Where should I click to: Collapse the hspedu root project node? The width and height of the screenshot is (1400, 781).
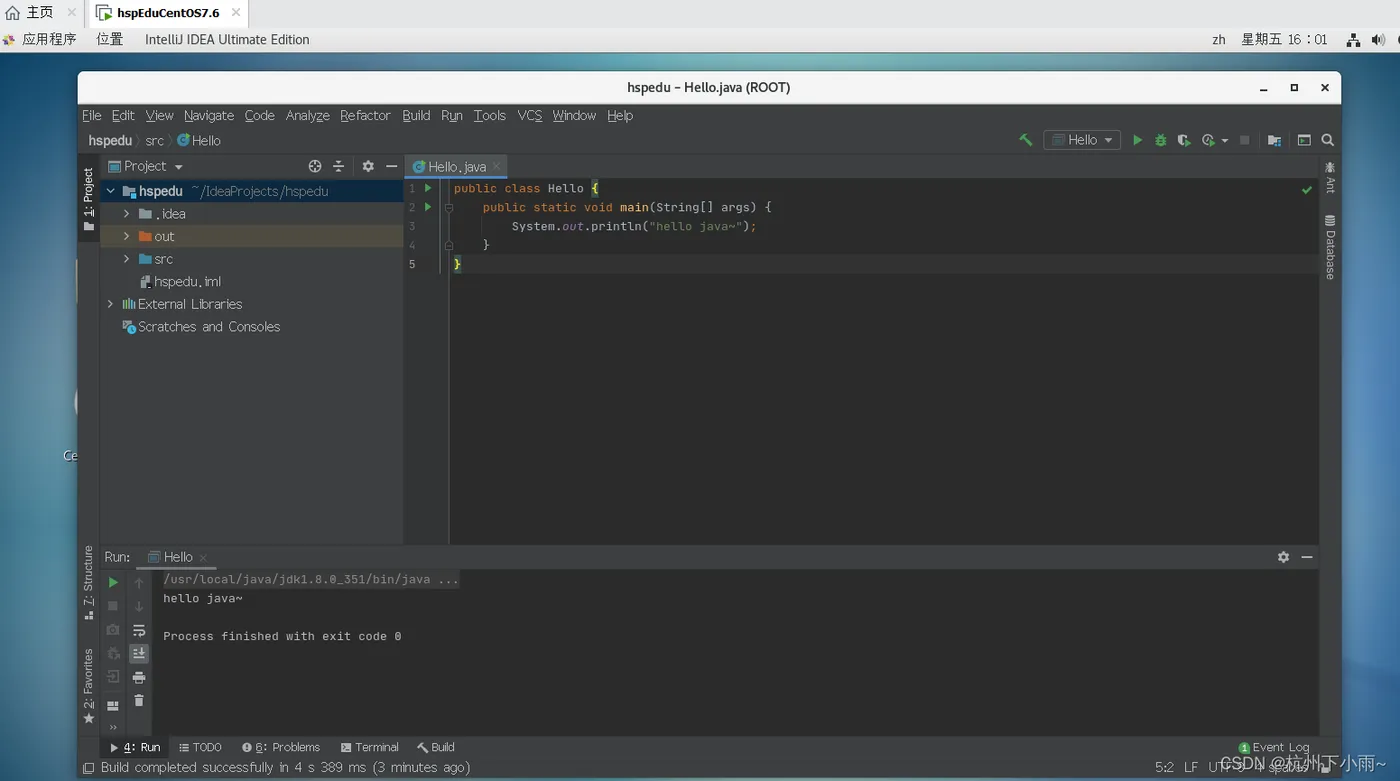click(x=110, y=191)
